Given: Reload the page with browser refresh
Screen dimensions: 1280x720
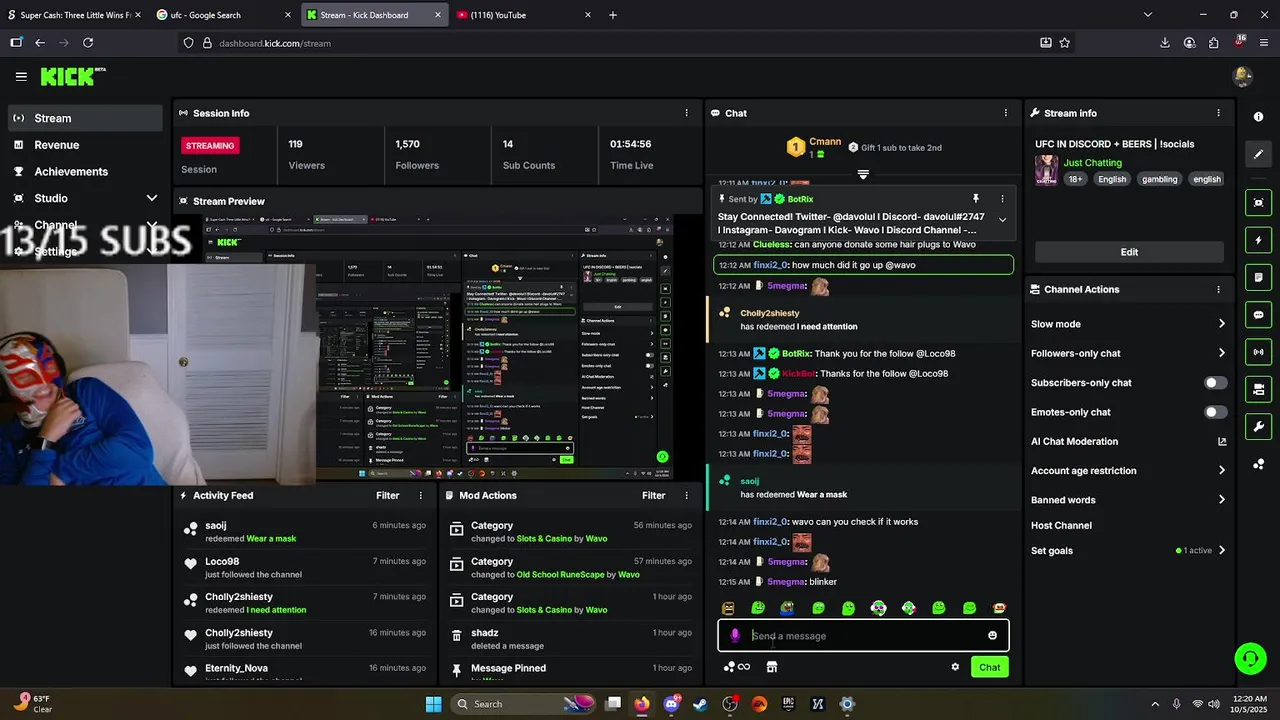Looking at the screenshot, I should coord(88,43).
